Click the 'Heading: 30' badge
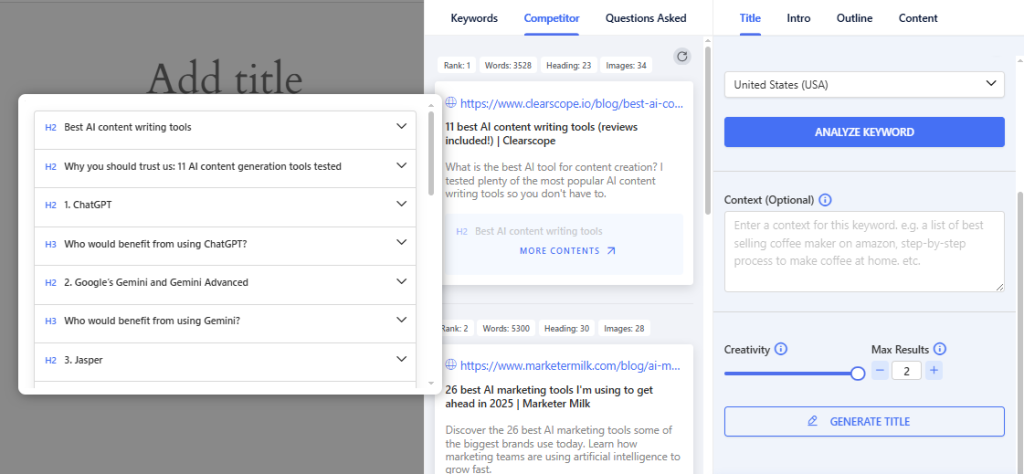Viewport: 1024px width, 474px height. click(x=568, y=328)
